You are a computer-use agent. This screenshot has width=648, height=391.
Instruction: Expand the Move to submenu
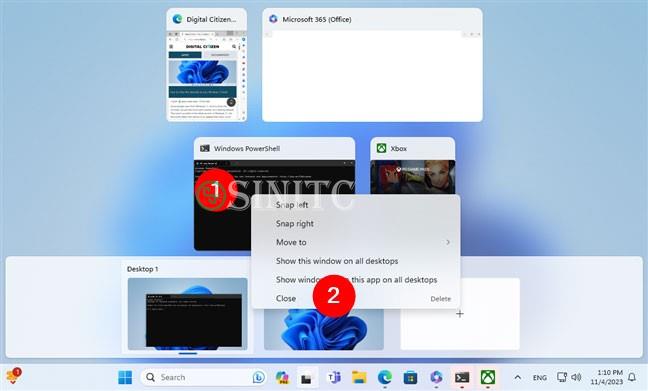click(355, 242)
